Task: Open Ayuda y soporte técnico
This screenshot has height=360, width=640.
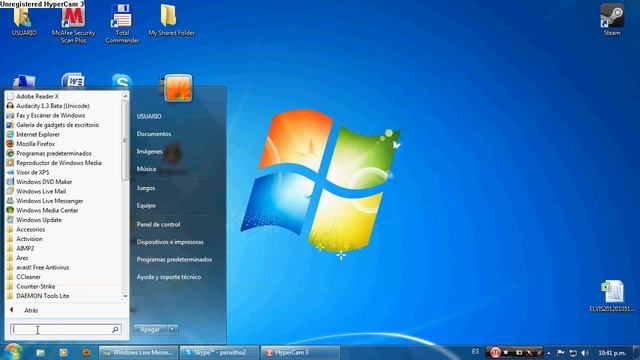Action: (x=169, y=277)
